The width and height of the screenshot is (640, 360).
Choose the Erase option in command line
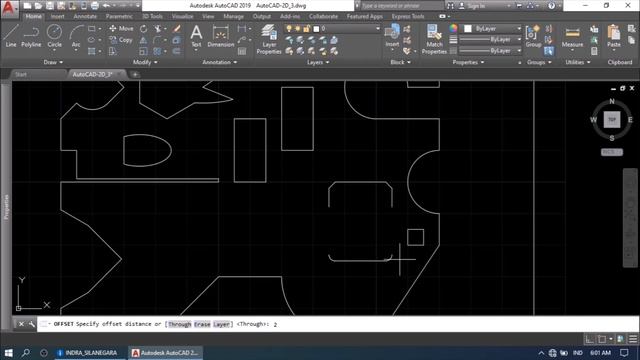tap(202, 324)
